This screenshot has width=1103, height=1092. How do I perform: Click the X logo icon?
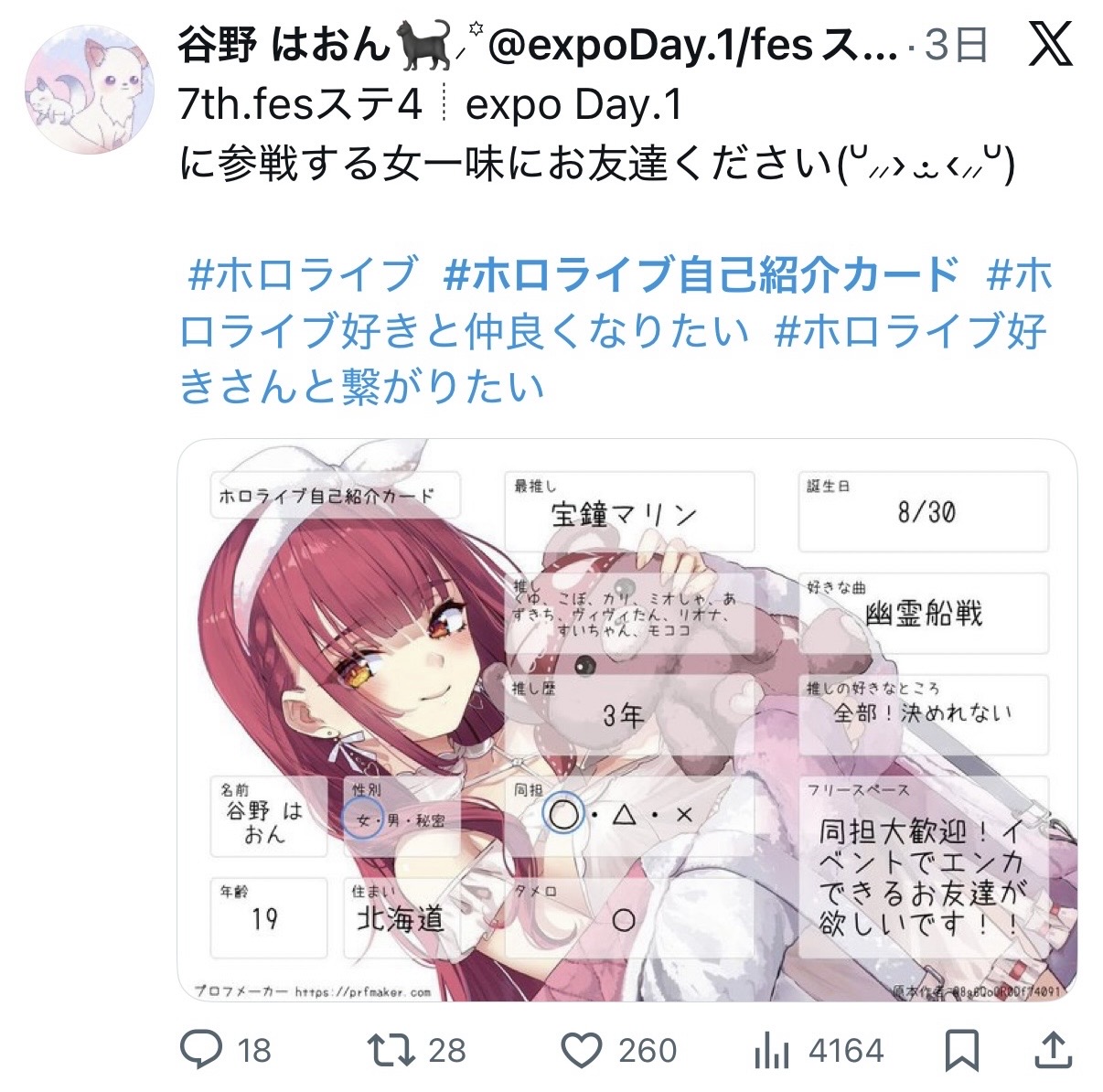point(1050,44)
